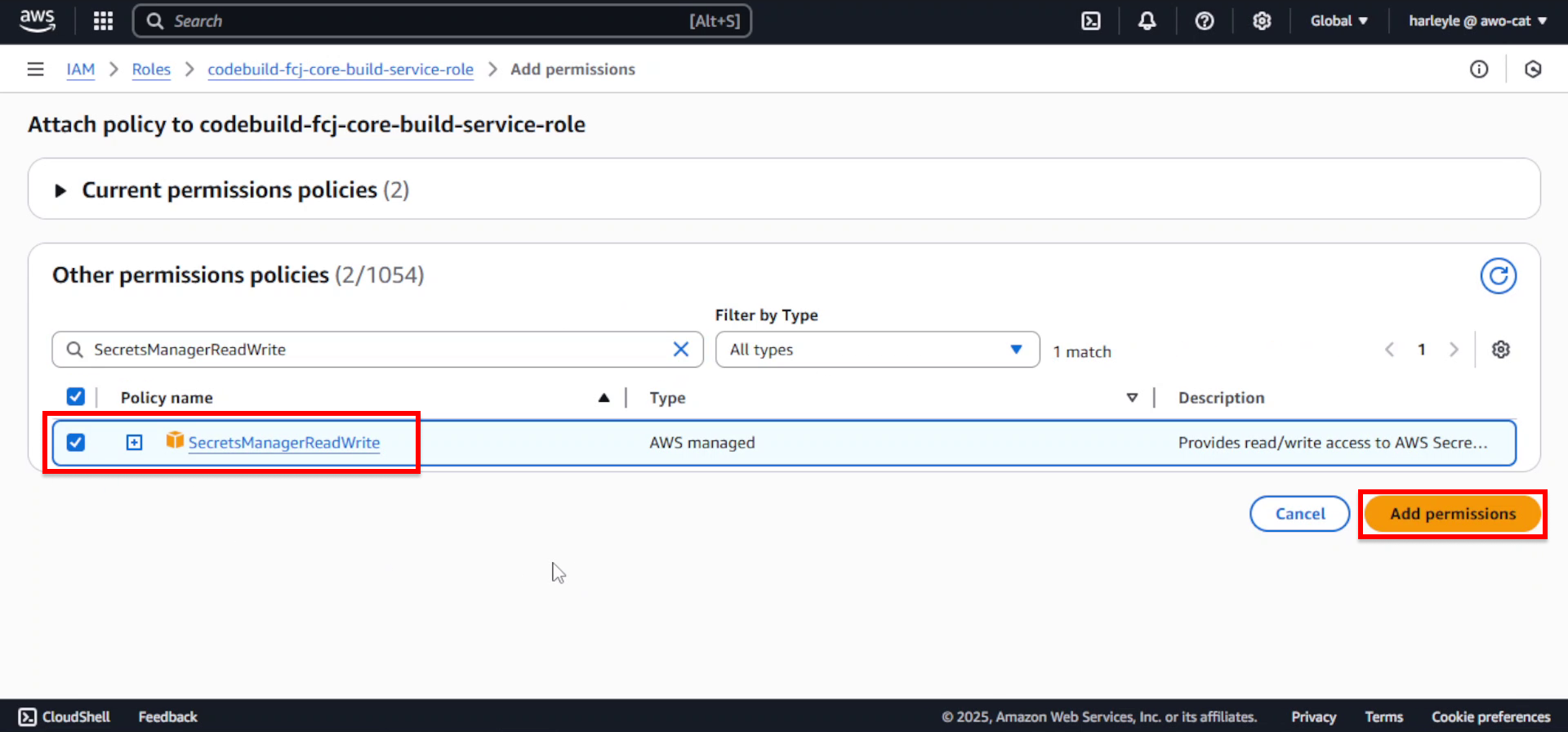Click page number 1 in pagination
1568x732 pixels.
coord(1422,350)
